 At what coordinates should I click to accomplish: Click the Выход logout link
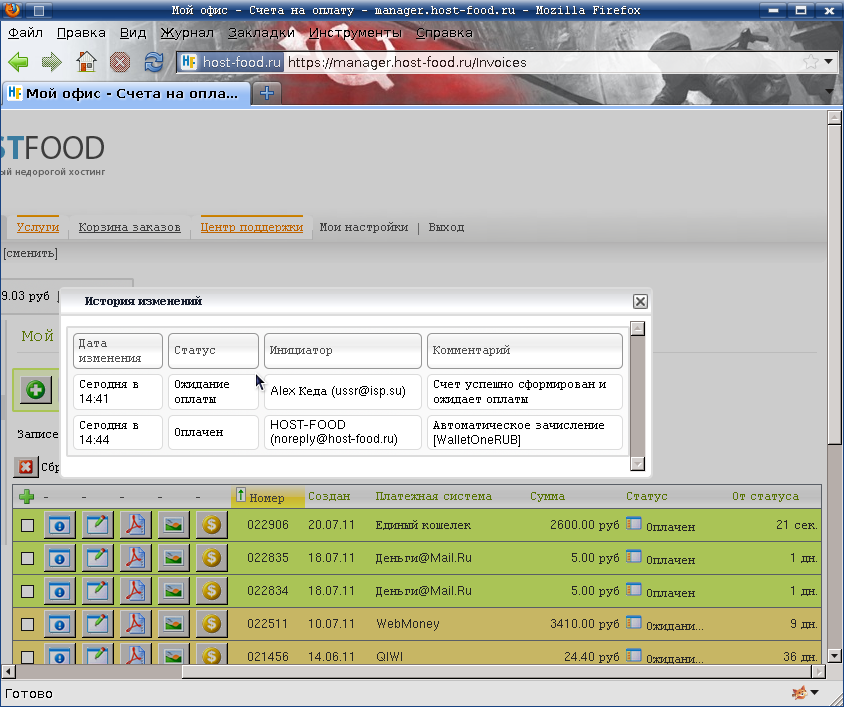click(446, 227)
